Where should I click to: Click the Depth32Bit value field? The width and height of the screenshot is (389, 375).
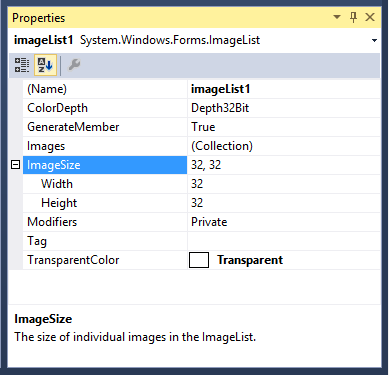(284, 108)
